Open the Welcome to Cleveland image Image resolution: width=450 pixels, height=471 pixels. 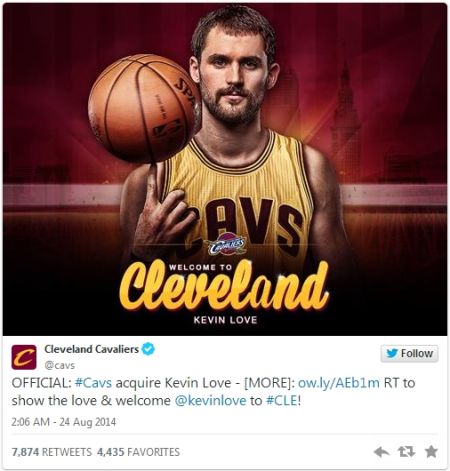pos(225,169)
